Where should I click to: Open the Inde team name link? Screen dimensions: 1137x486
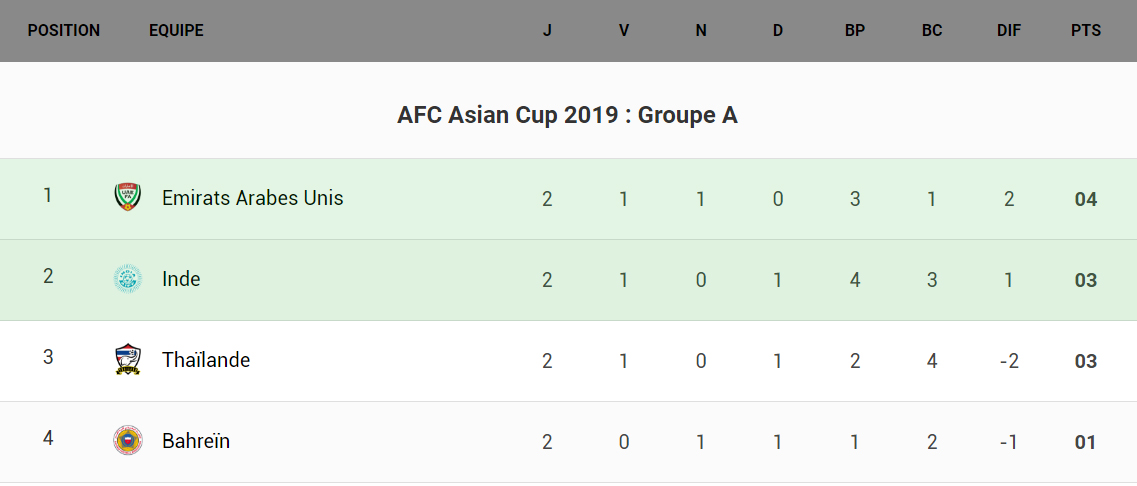click(x=181, y=279)
